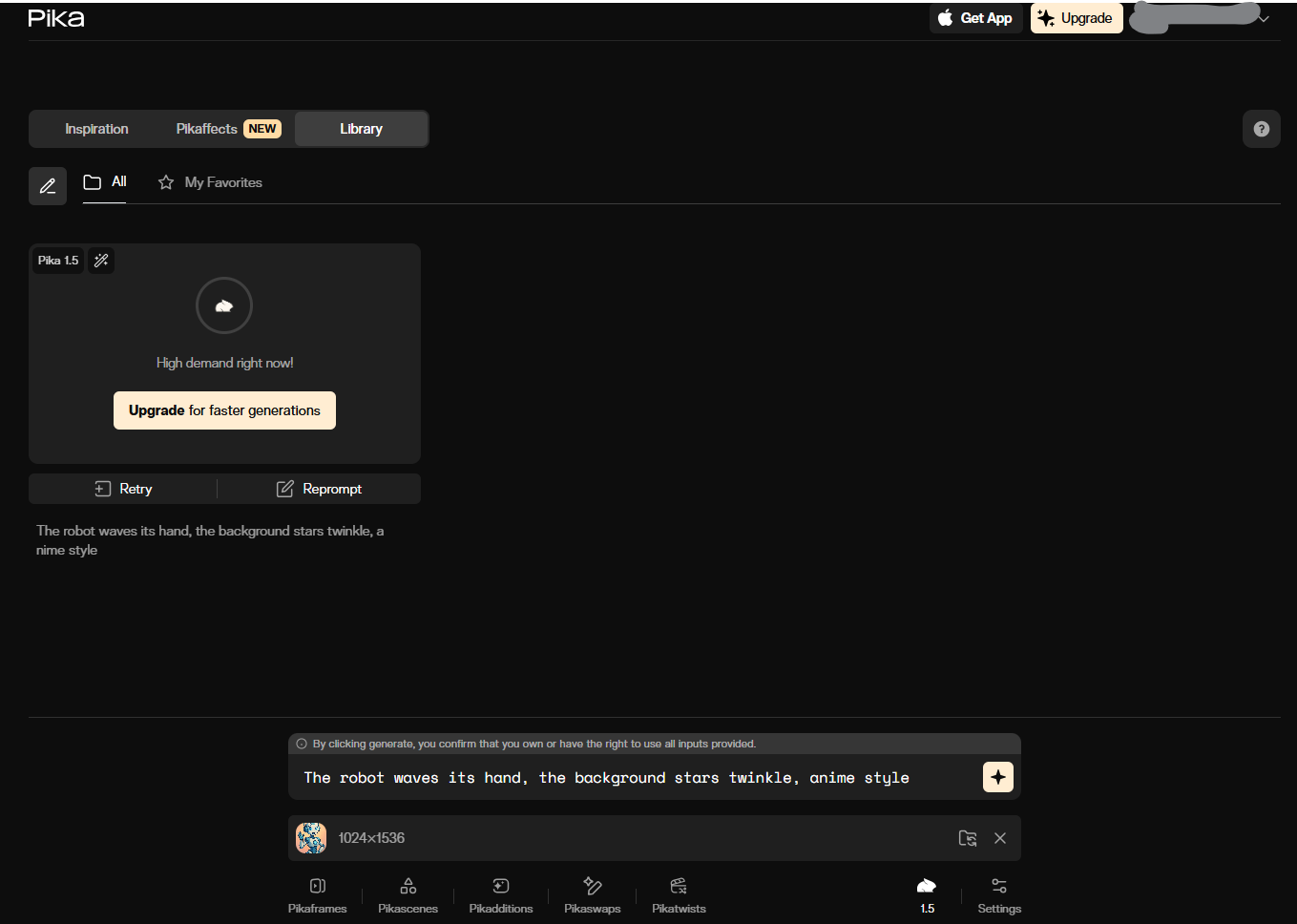Click the edit pencil icon beside All
Image resolution: width=1297 pixels, height=924 pixels.
click(x=48, y=186)
